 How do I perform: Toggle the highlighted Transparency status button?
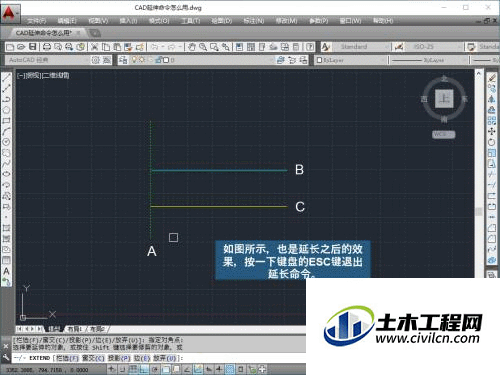pos(230,369)
